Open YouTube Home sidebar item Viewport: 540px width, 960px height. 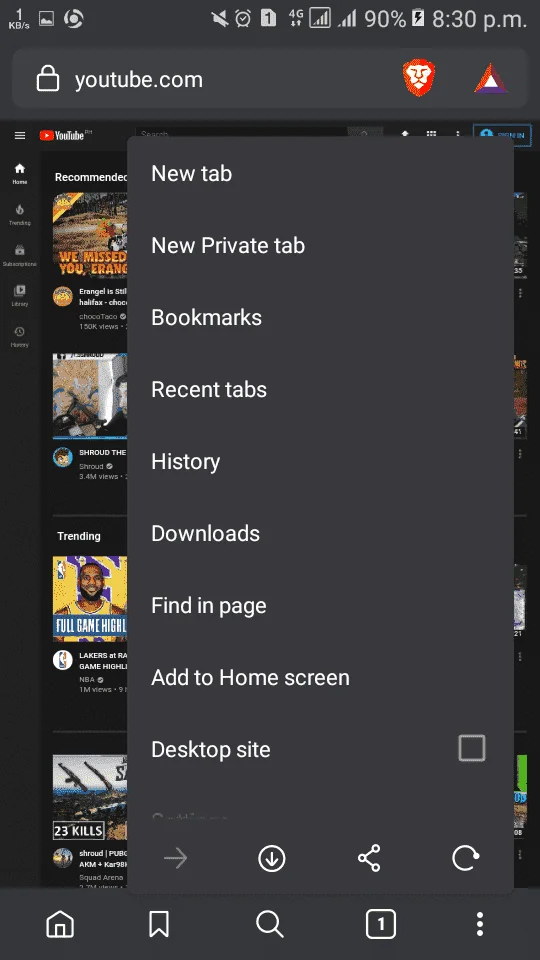[x=20, y=173]
